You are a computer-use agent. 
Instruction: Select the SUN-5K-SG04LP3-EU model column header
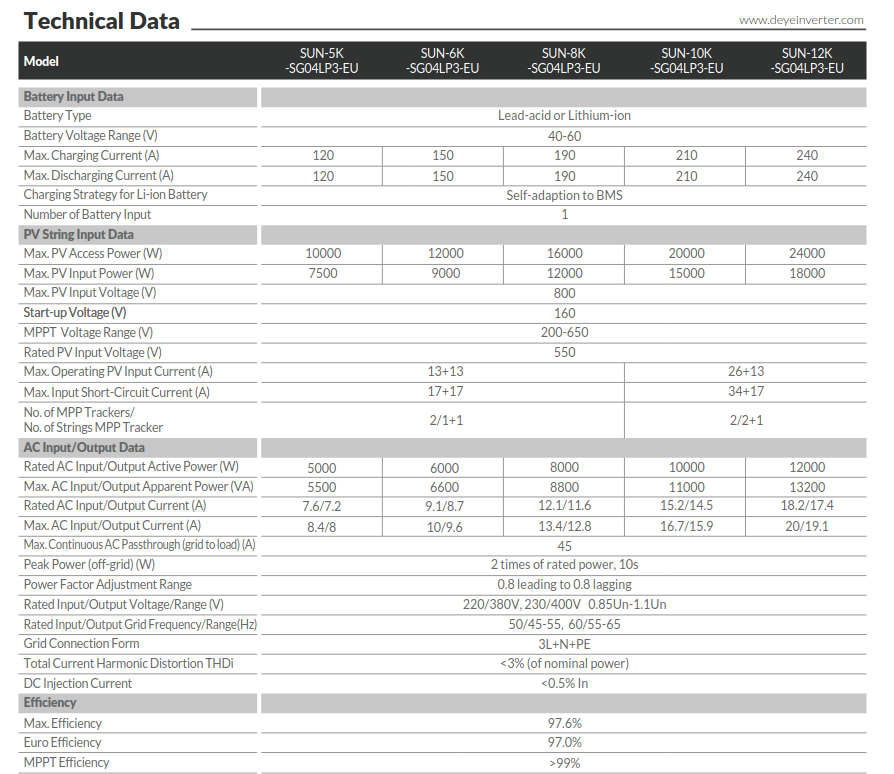[x=322, y=61]
